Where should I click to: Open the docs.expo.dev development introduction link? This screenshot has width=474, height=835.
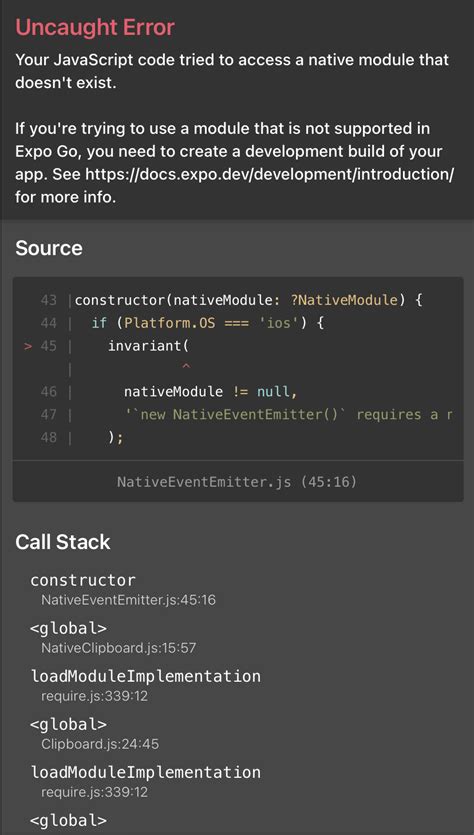pos(269,175)
